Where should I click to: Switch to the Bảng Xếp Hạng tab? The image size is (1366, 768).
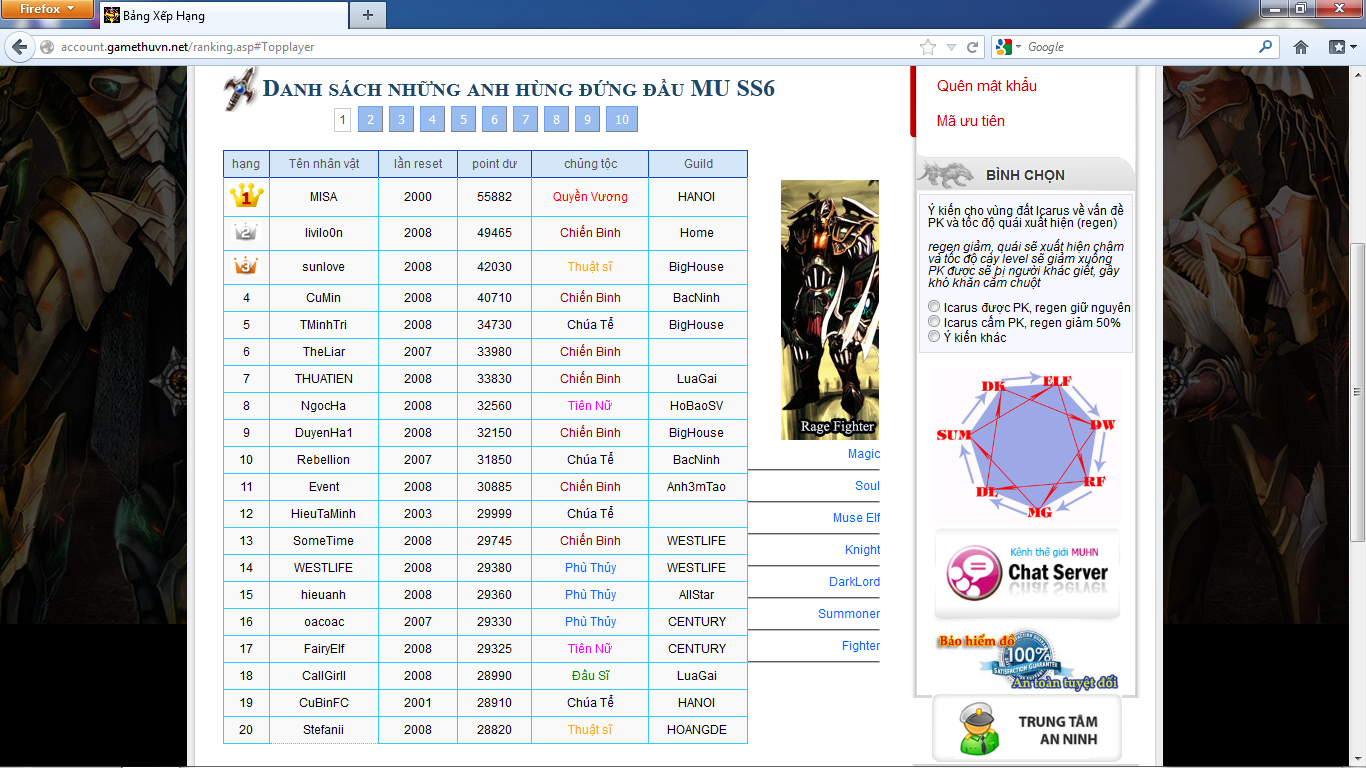pyautogui.click(x=223, y=15)
